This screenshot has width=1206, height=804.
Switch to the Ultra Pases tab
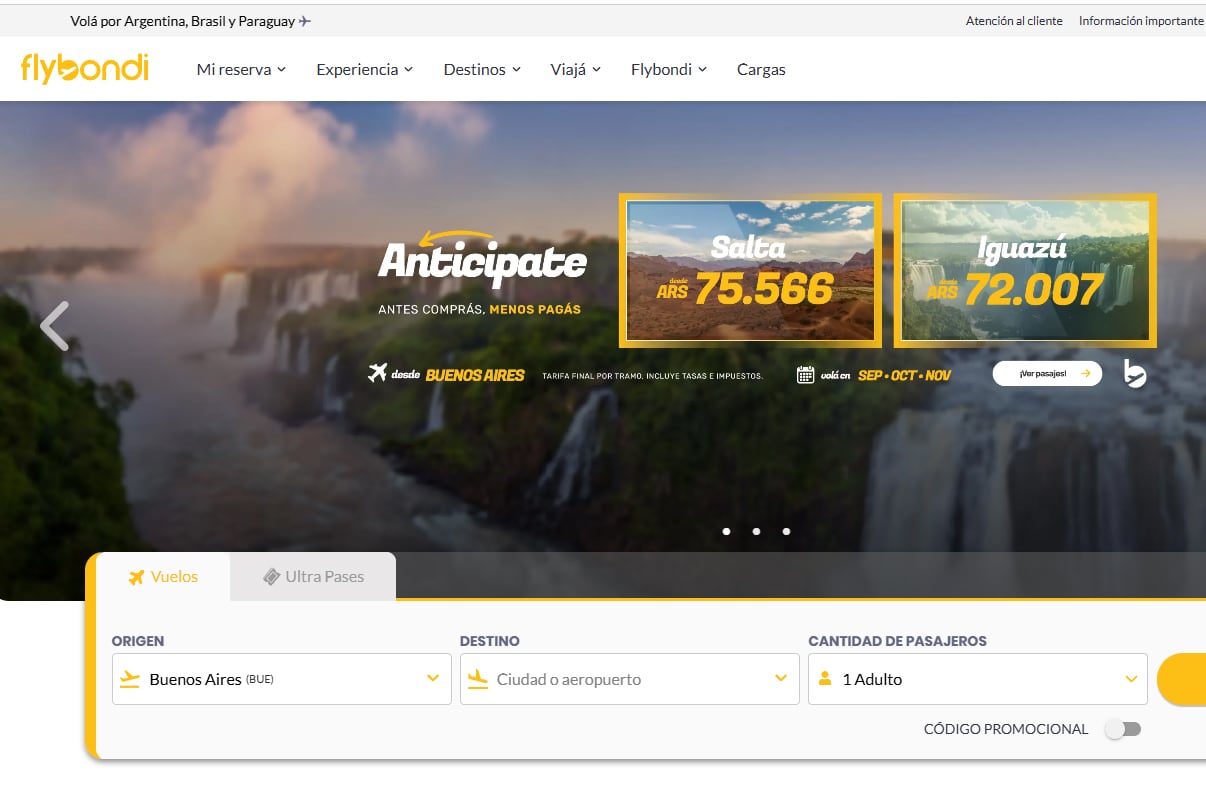(313, 577)
